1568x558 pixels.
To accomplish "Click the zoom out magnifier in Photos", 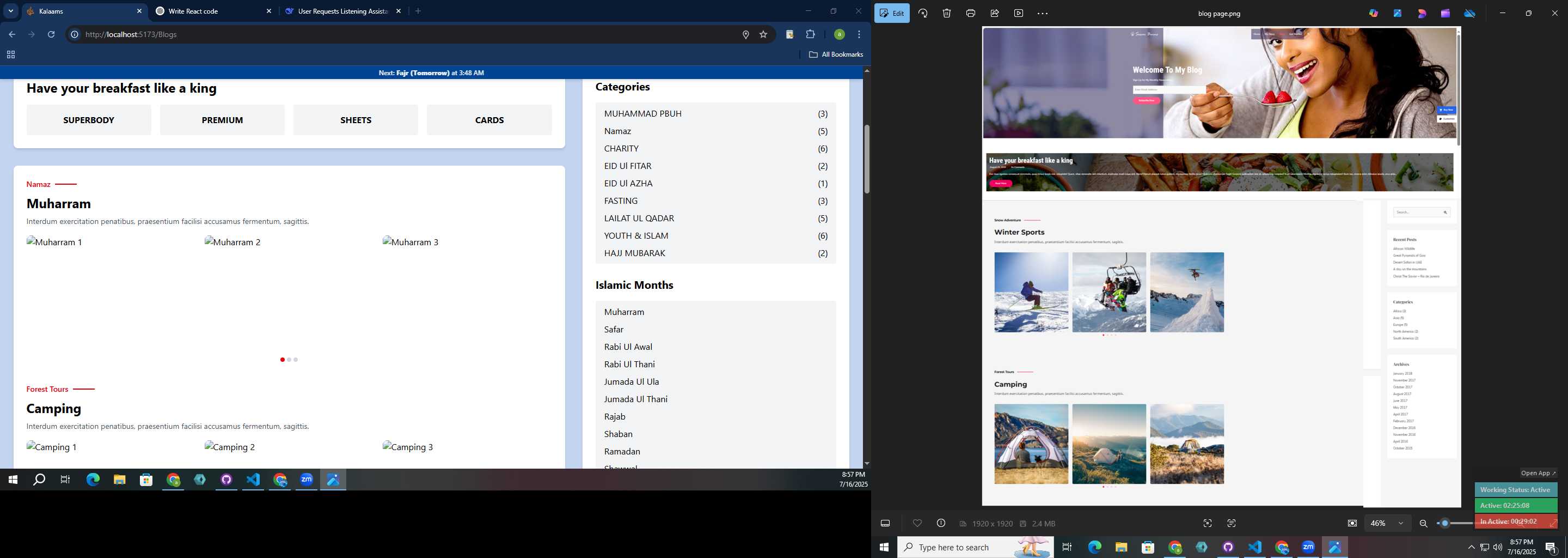I will click(x=1423, y=523).
